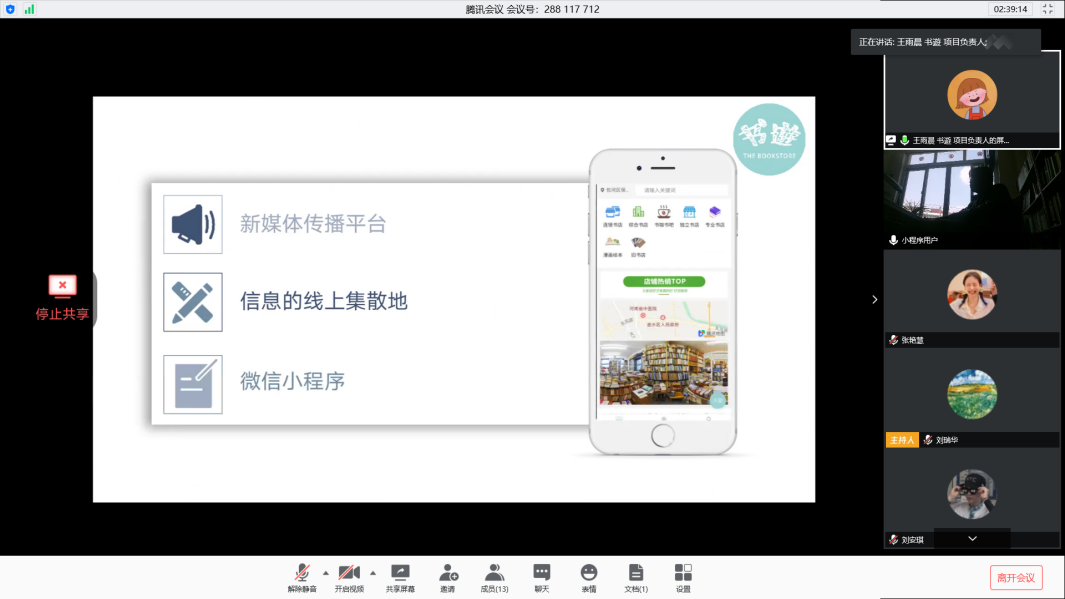Click the network signal strength icon
Screen dimensions: 1065x599
pyautogui.click(x=29, y=9)
